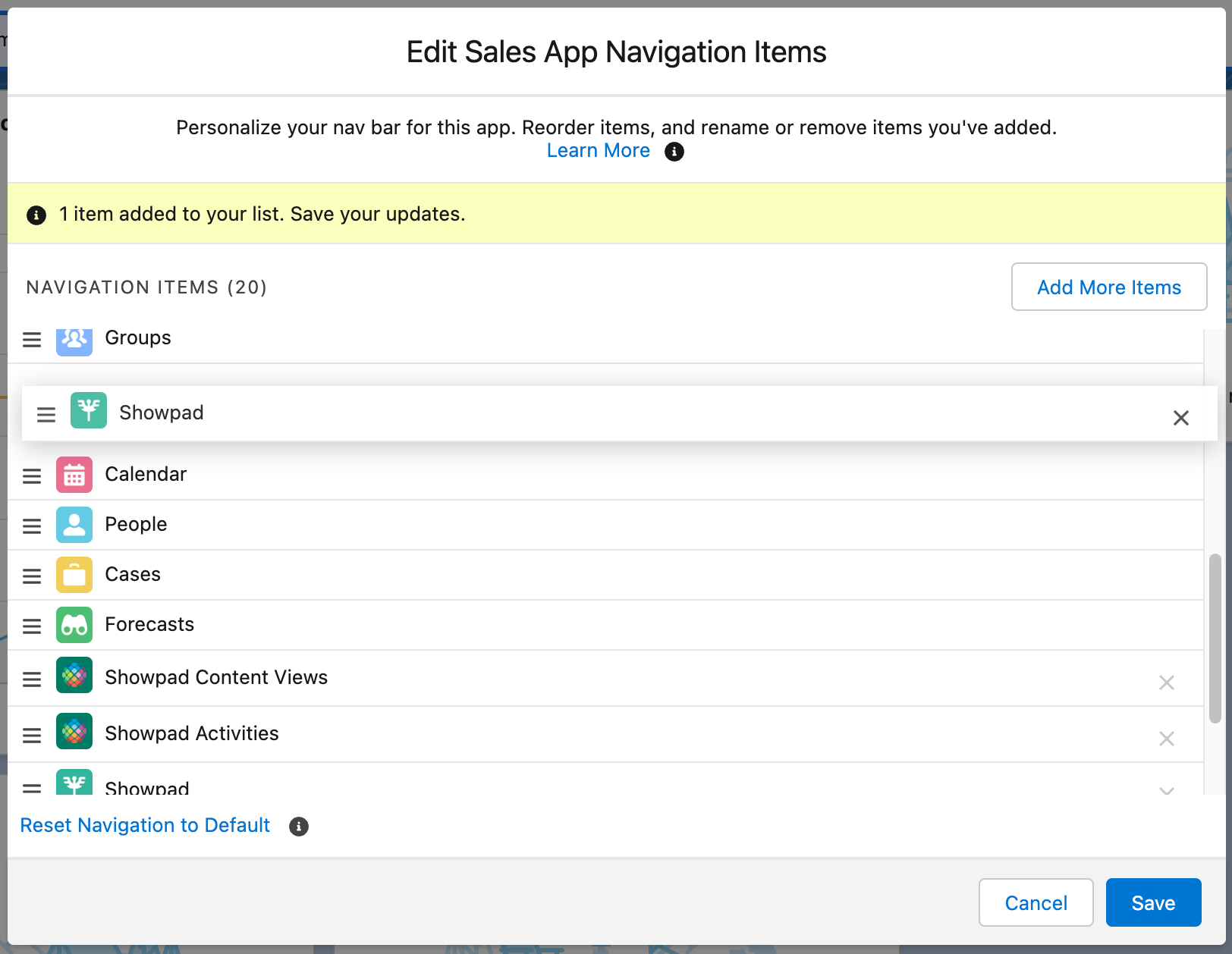
Task: Expand the chevron on the bottom Showpad row
Action: [x=1166, y=790]
